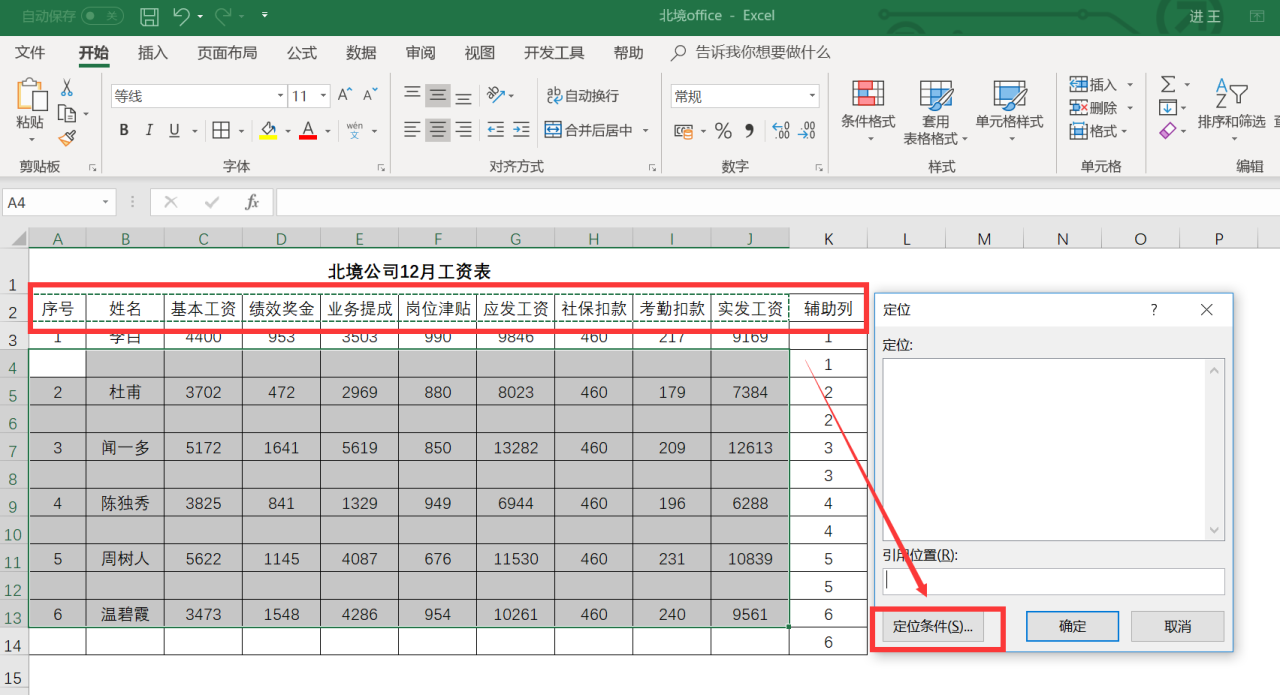Click the decrease indent icon
Viewport: 1280px width, 695px height.
495,130
